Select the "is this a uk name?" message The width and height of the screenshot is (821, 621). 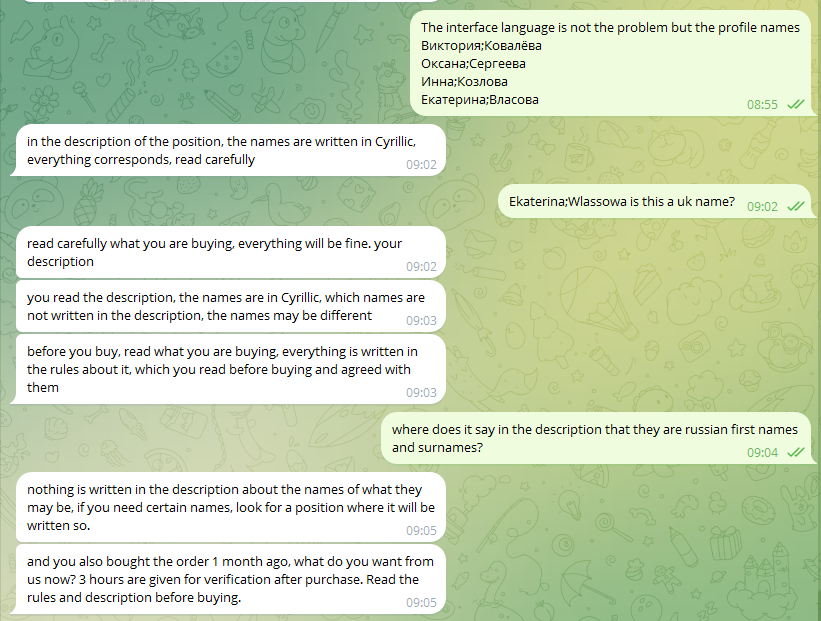coord(621,202)
